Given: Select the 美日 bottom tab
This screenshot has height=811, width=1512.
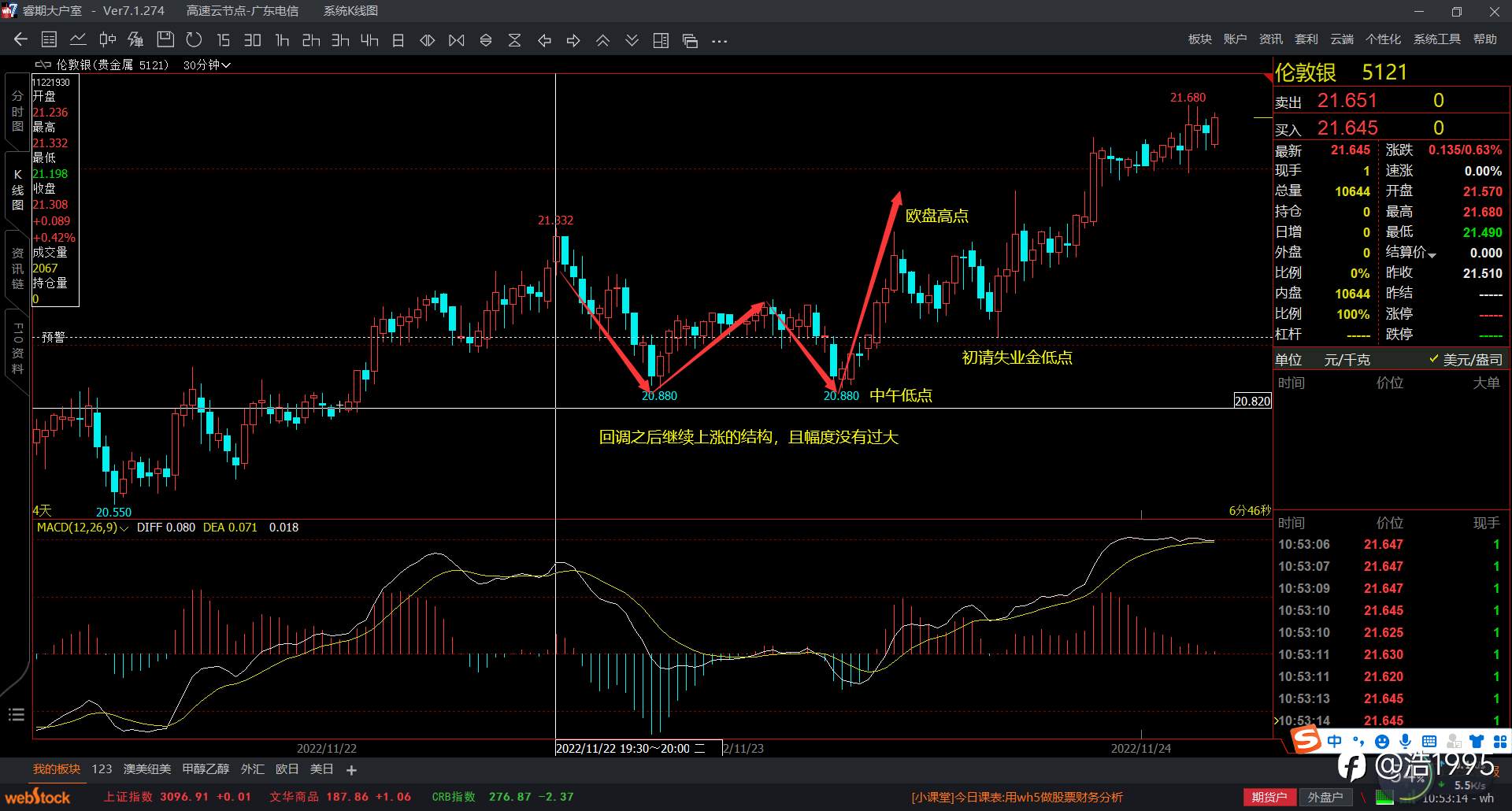Looking at the screenshot, I should (x=322, y=769).
